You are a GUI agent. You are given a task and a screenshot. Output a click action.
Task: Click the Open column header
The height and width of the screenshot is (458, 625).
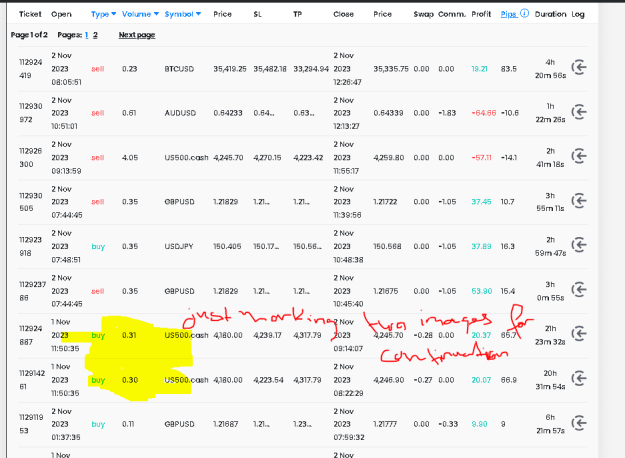tap(61, 14)
